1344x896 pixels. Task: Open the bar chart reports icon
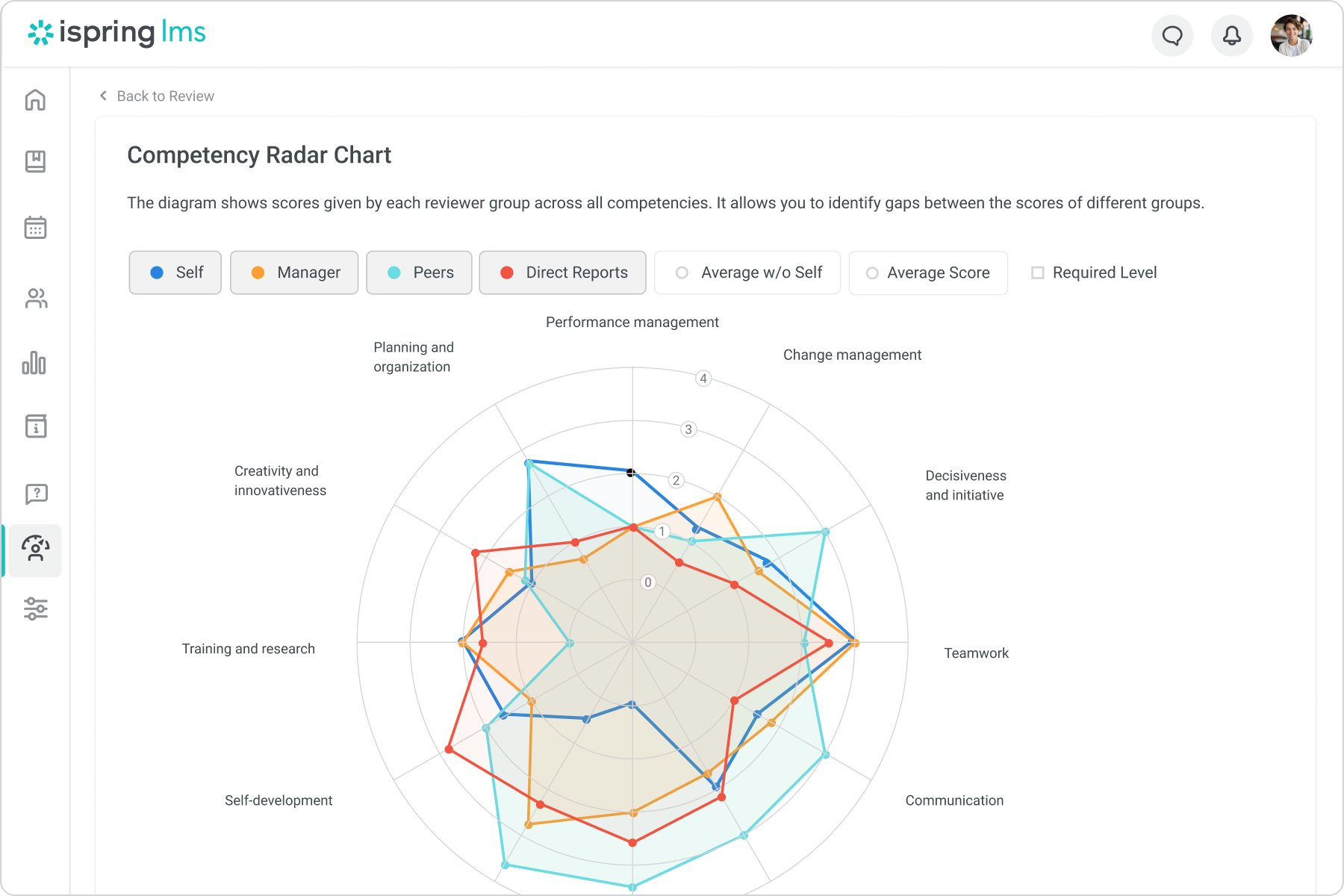pos(35,364)
